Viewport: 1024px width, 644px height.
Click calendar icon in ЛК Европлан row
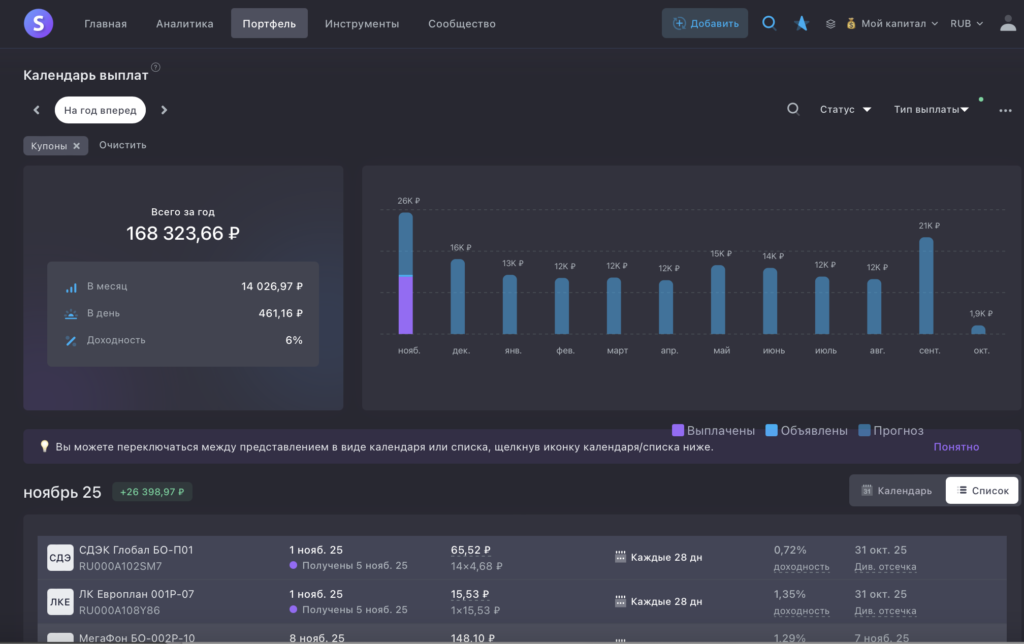pyautogui.click(x=620, y=601)
